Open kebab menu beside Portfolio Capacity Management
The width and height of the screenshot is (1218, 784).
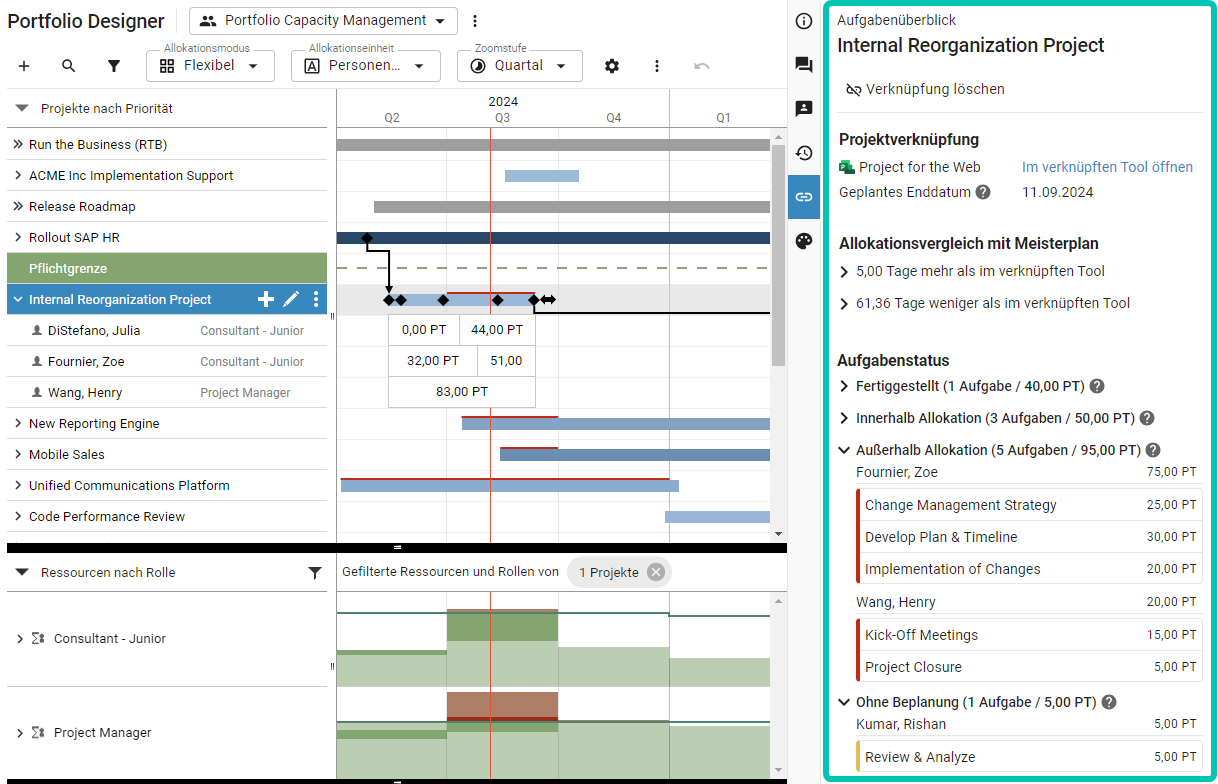(475, 21)
